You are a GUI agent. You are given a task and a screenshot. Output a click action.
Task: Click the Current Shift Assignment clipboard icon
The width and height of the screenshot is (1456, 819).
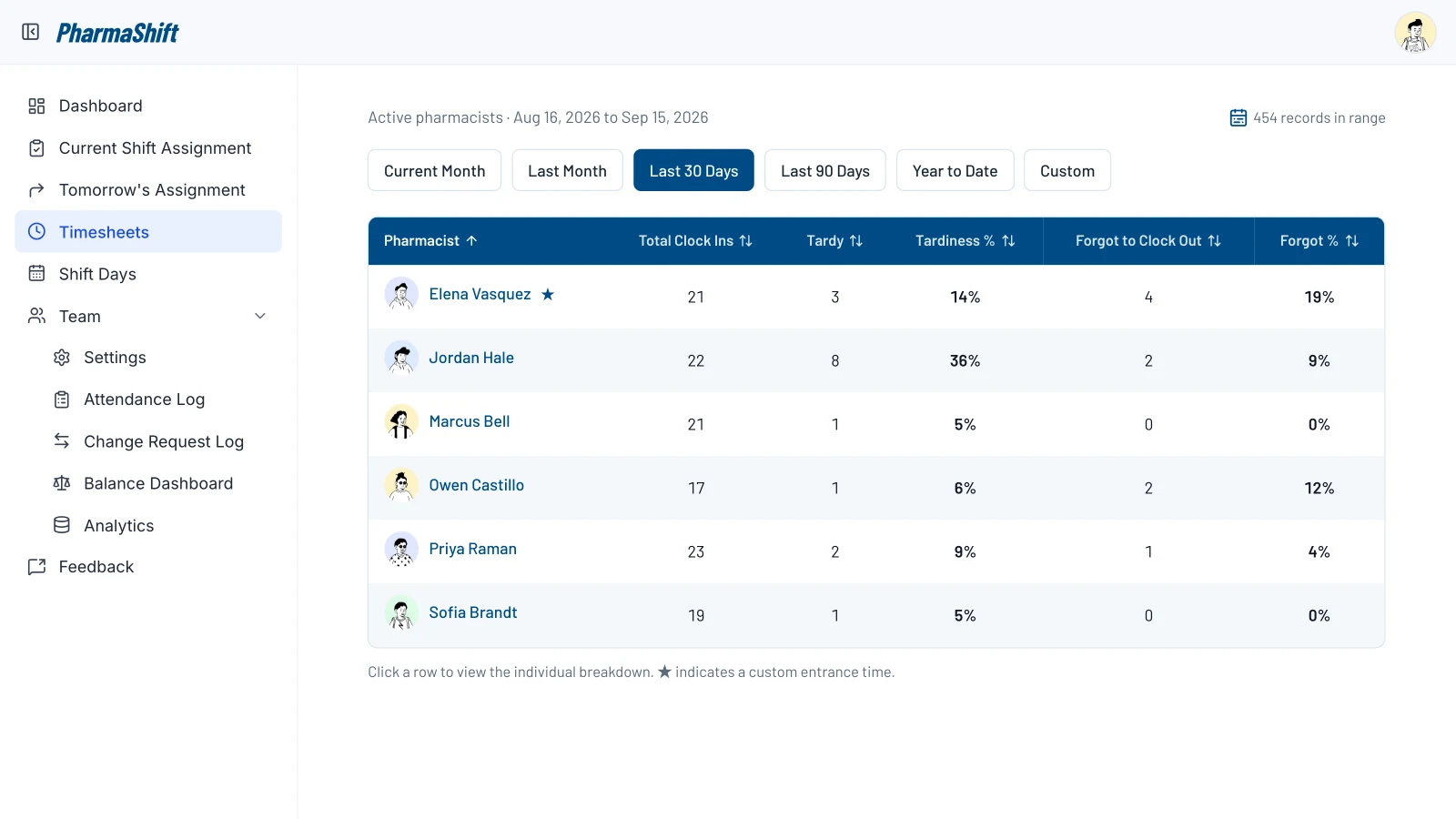click(36, 148)
